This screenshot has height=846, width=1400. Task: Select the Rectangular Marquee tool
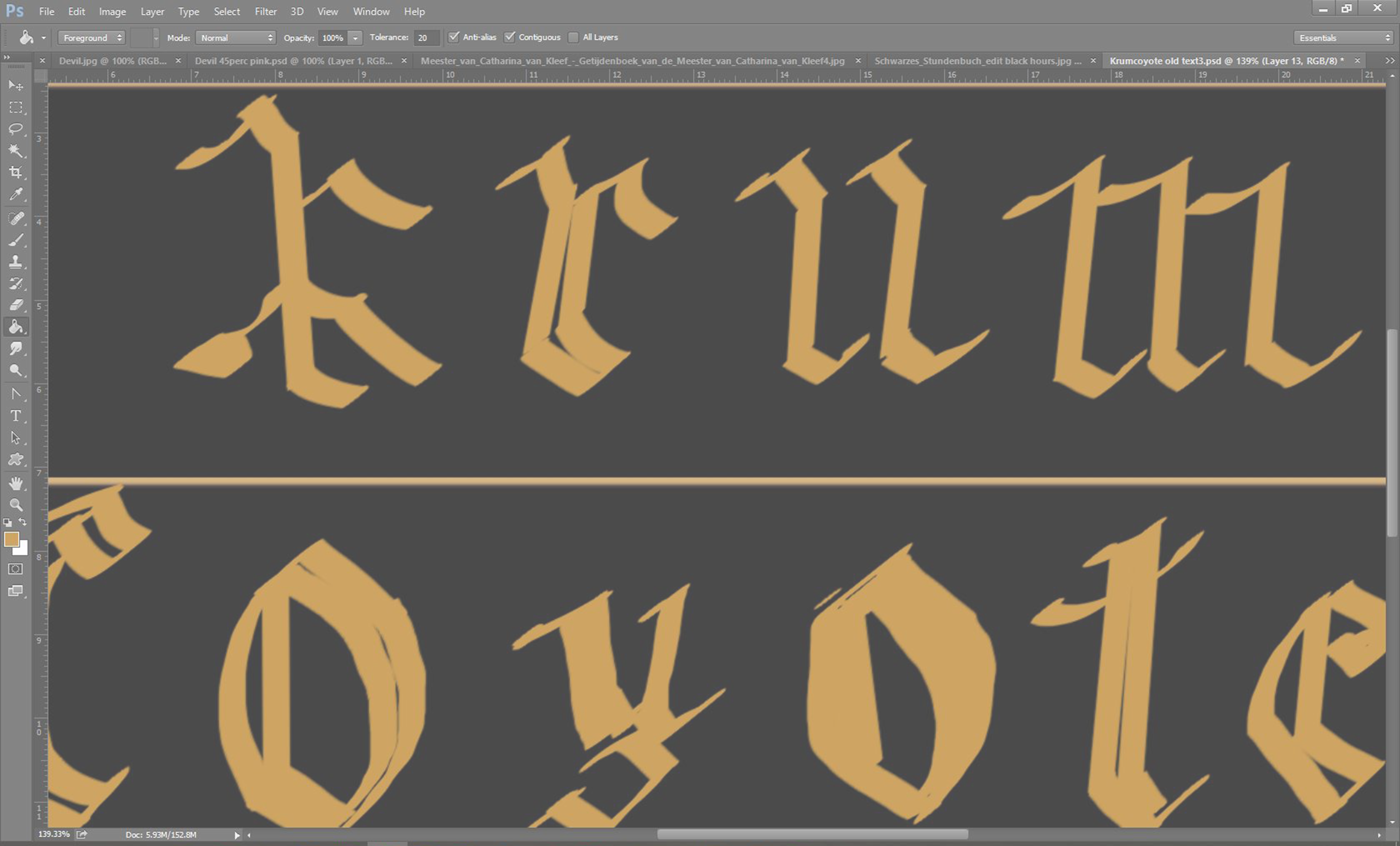[x=15, y=107]
